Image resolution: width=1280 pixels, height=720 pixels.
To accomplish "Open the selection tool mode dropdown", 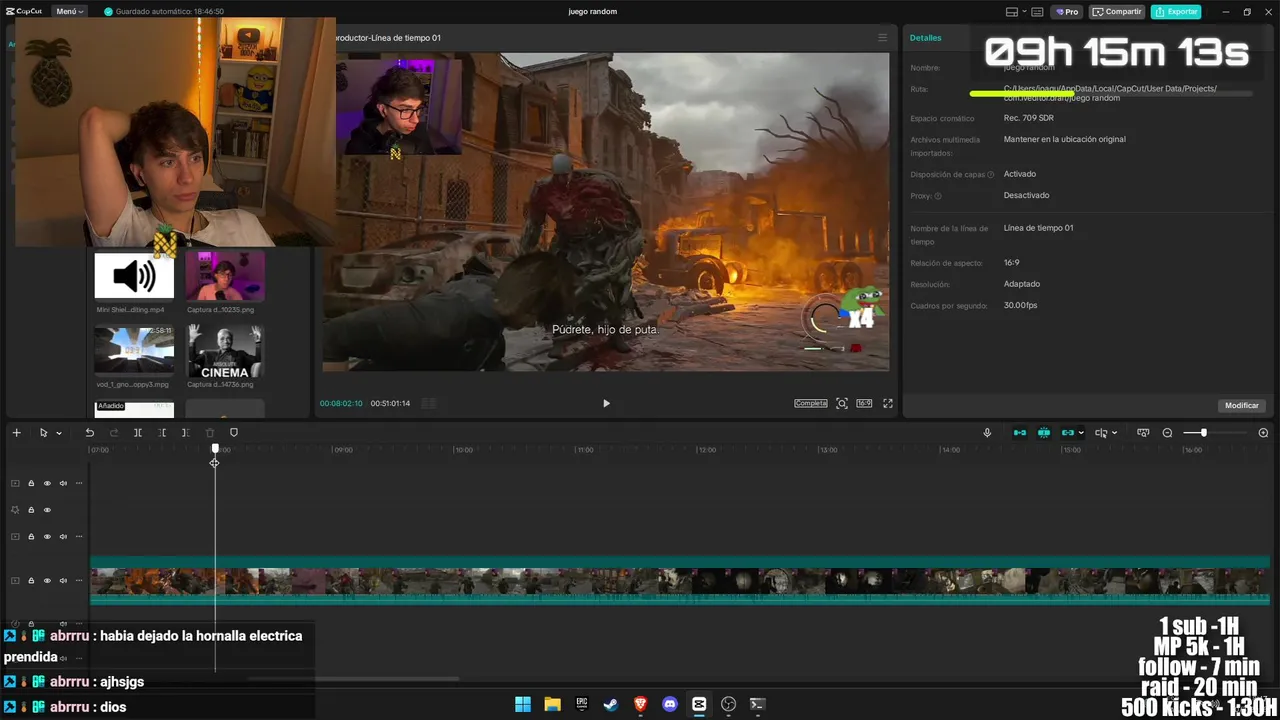I will coord(59,433).
